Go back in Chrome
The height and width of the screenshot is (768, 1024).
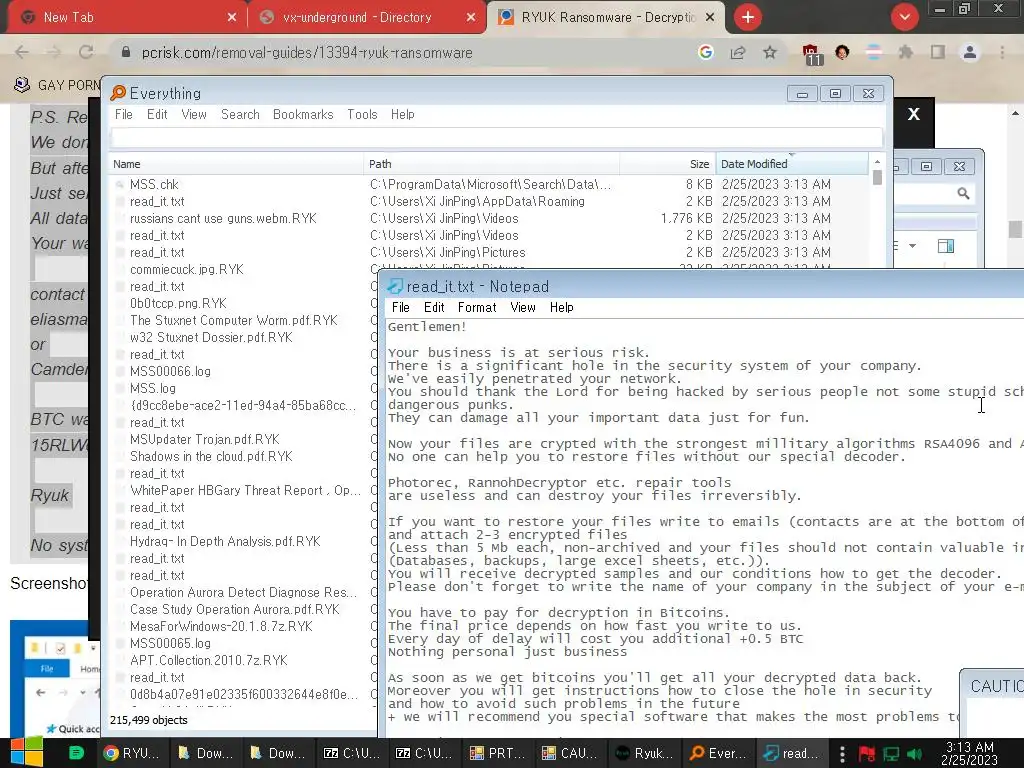tap(22, 52)
